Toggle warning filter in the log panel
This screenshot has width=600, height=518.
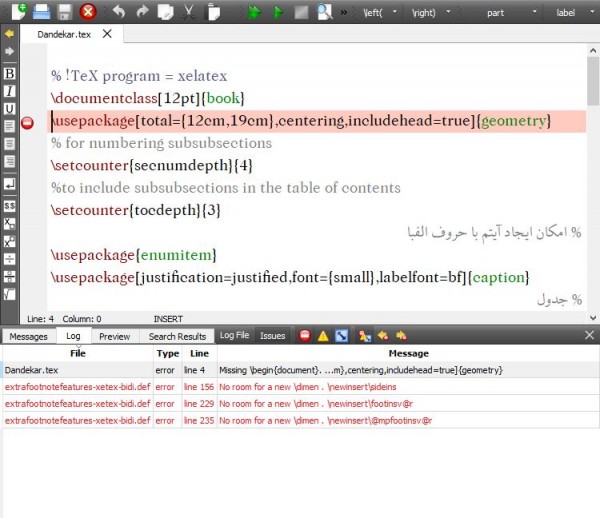tap(323, 336)
